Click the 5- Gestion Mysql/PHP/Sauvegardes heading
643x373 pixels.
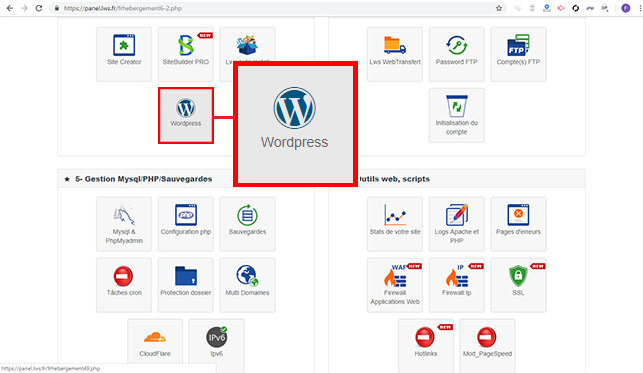point(144,179)
